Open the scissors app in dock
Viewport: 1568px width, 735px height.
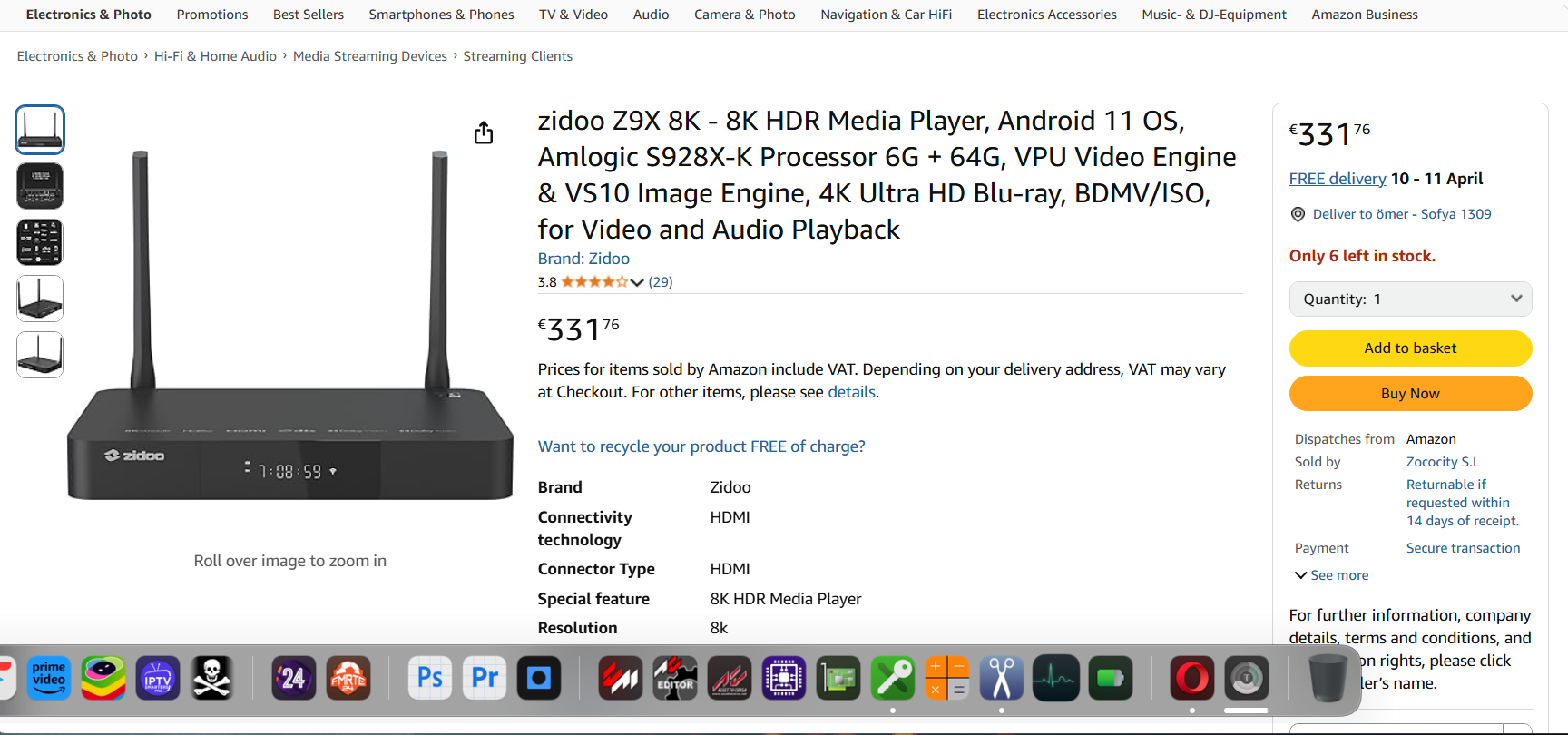(x=1002, y=678)
